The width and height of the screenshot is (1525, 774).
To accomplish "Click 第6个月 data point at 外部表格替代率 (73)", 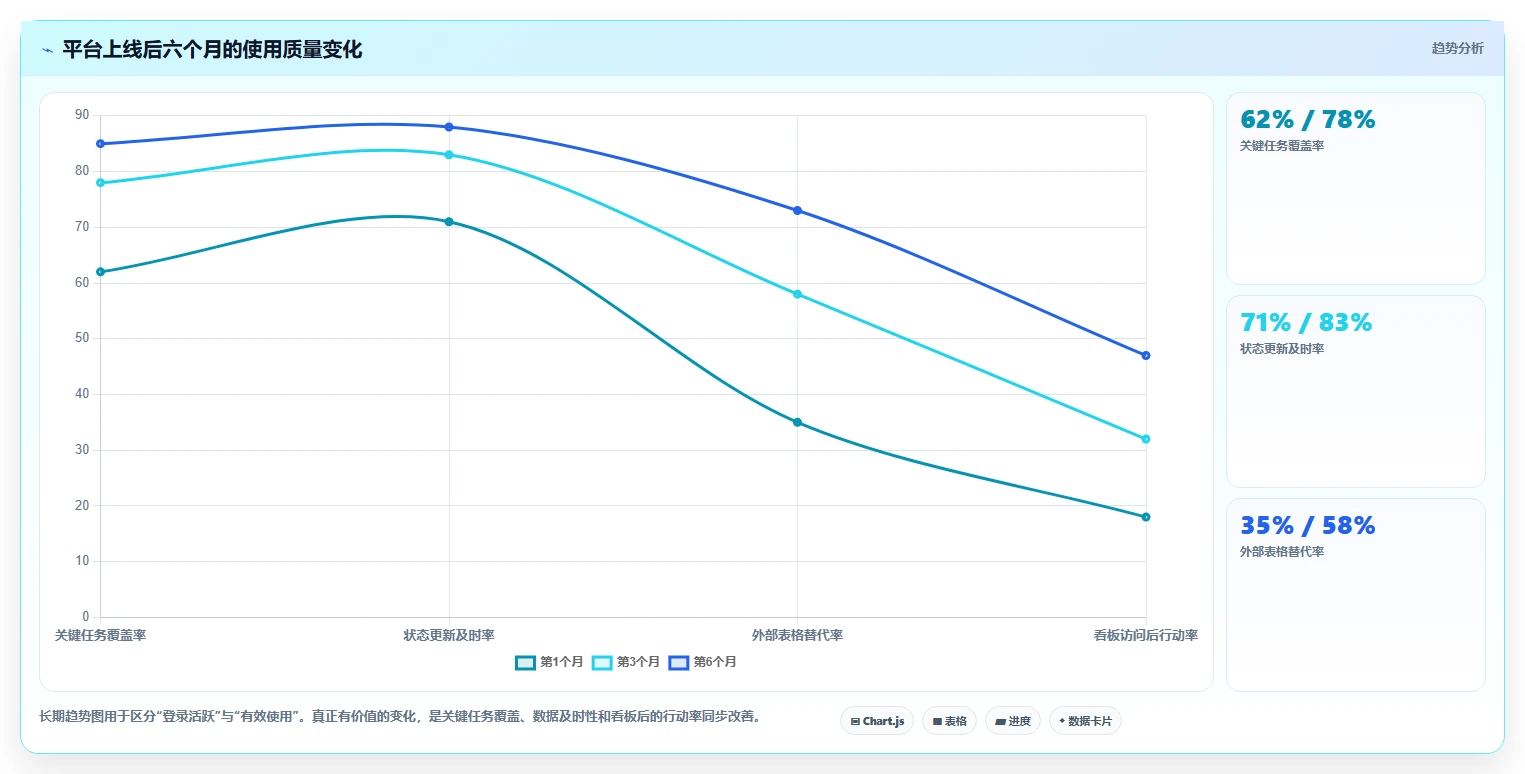I will click(x=797, y=211).
